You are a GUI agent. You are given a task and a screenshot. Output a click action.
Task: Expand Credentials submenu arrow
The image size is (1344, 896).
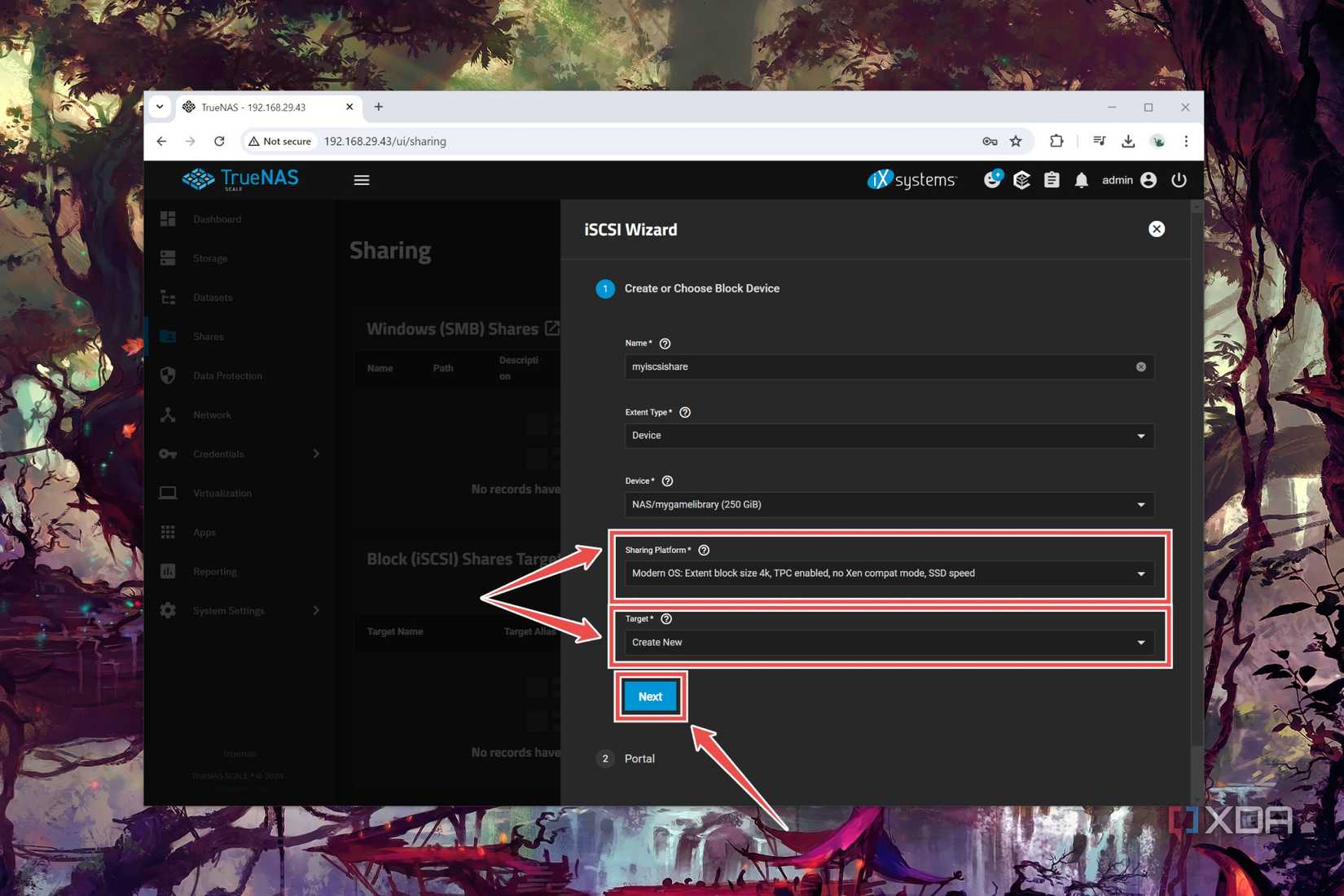point(316,454)
